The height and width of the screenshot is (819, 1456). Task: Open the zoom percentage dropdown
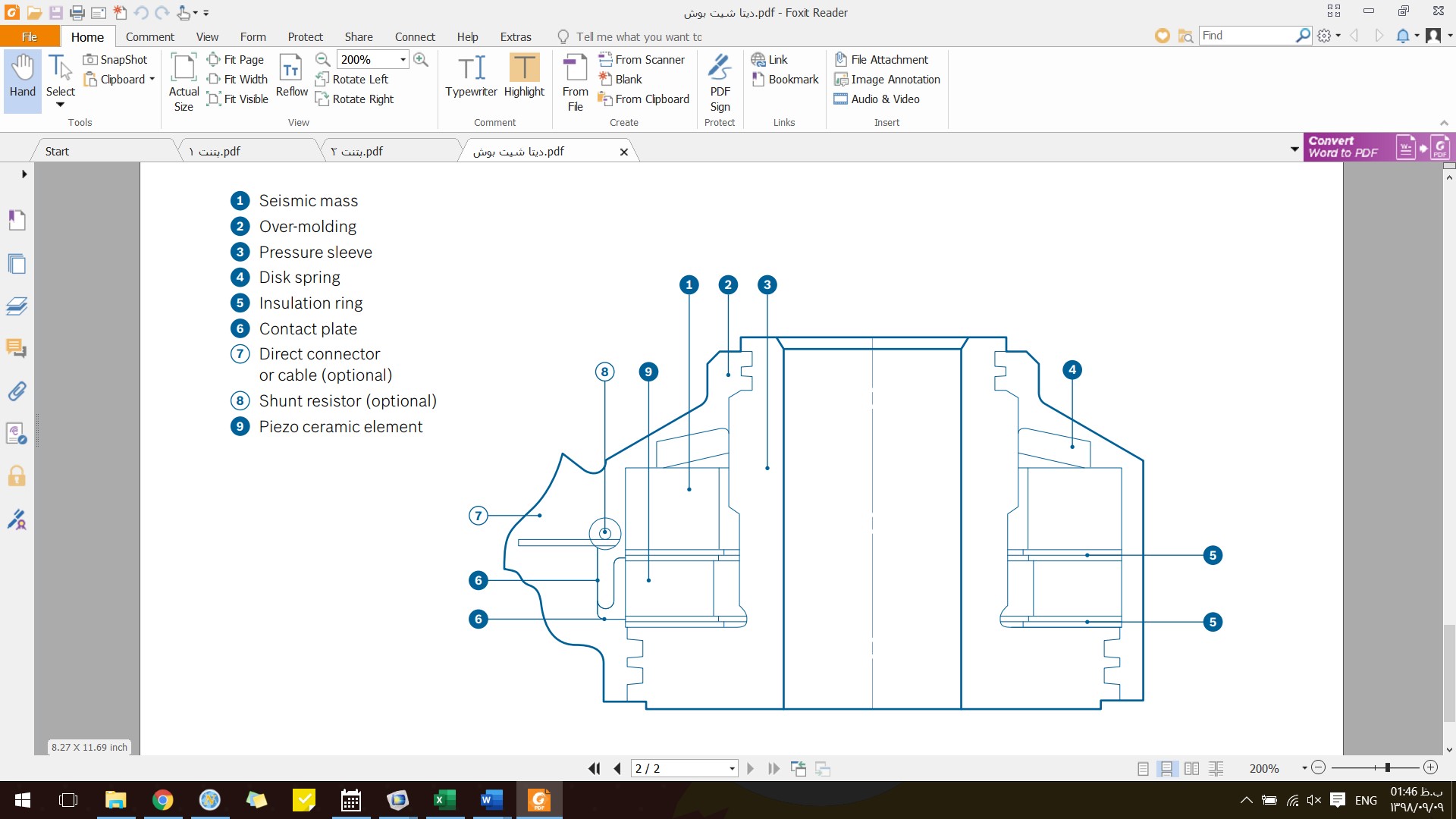(401, 59)
